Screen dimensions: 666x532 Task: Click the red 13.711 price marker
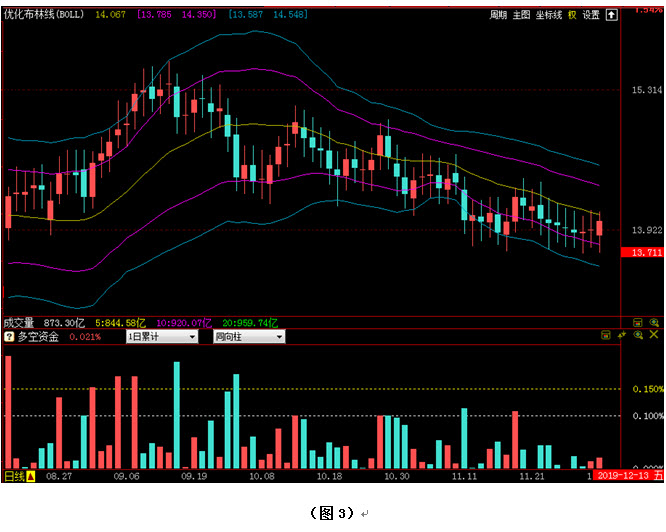[x=641, y=253]
